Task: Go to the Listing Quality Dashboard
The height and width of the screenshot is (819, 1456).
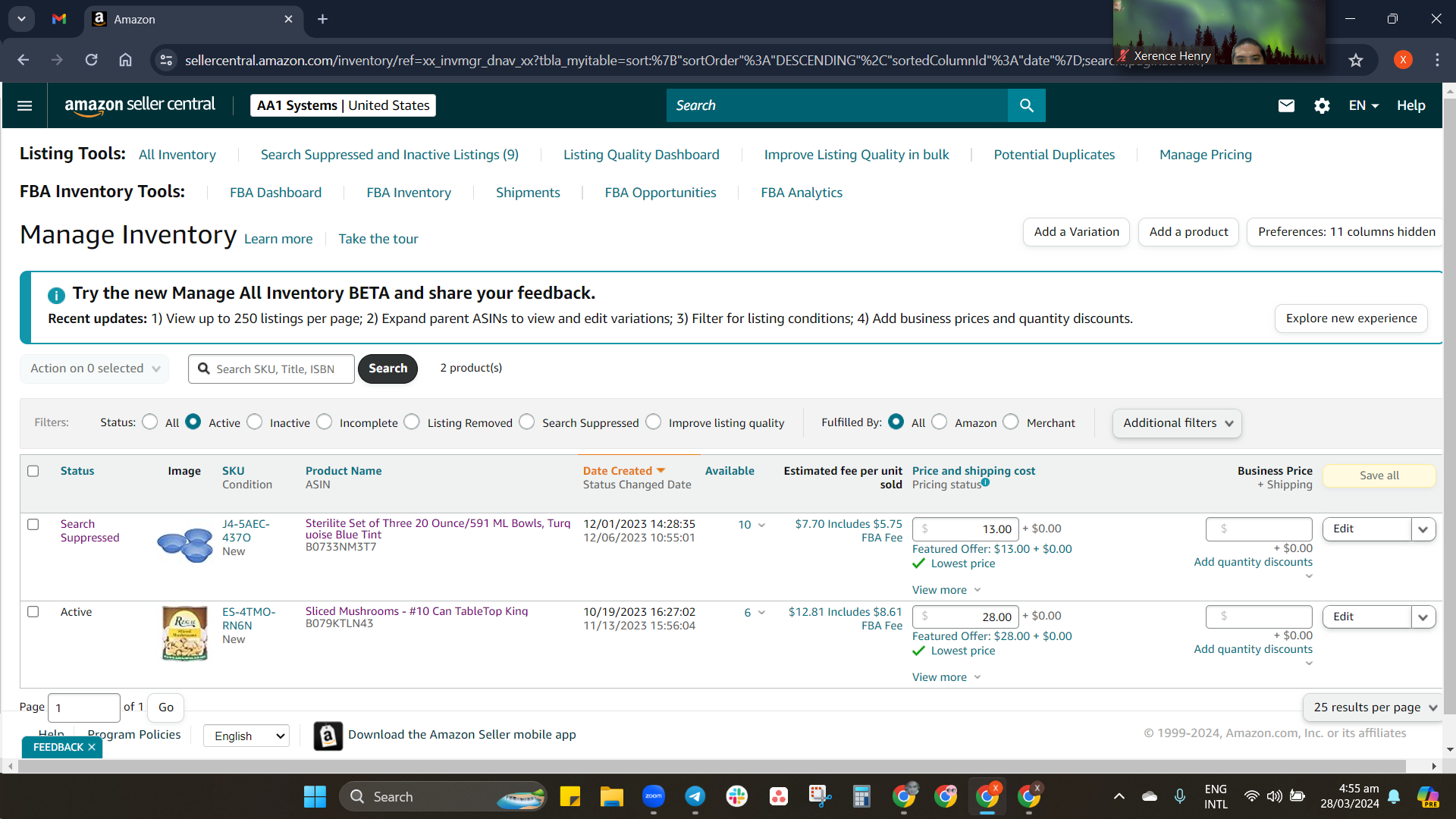Action: [x=642, y=155]
